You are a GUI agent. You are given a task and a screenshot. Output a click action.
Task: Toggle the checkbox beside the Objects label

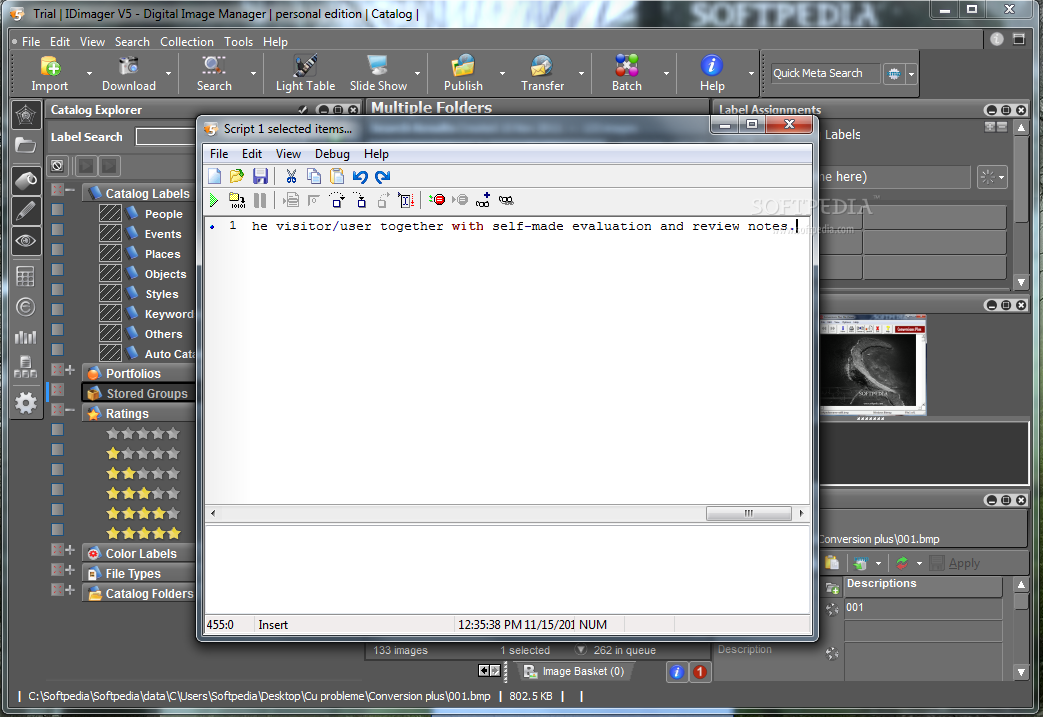58,269
